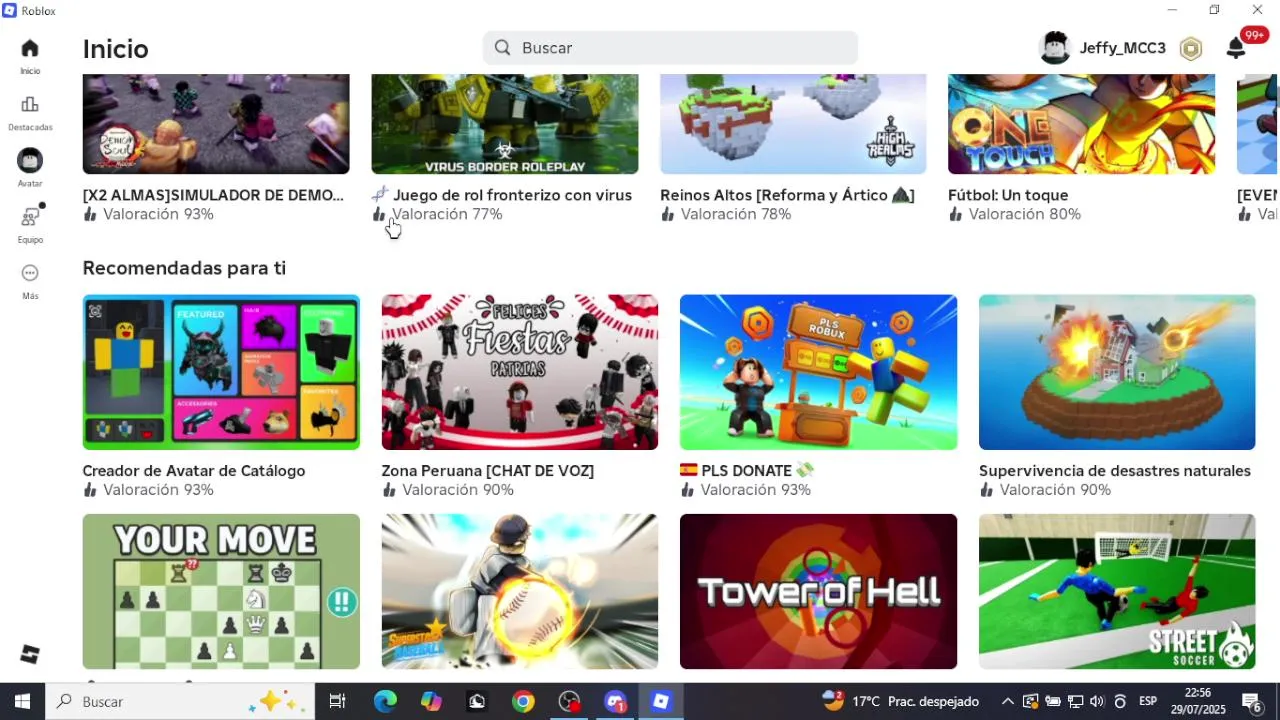The width and height of the screenshot is (1280, 720).
Task: Open the Windows Start menu
Action: pos(22,702)
